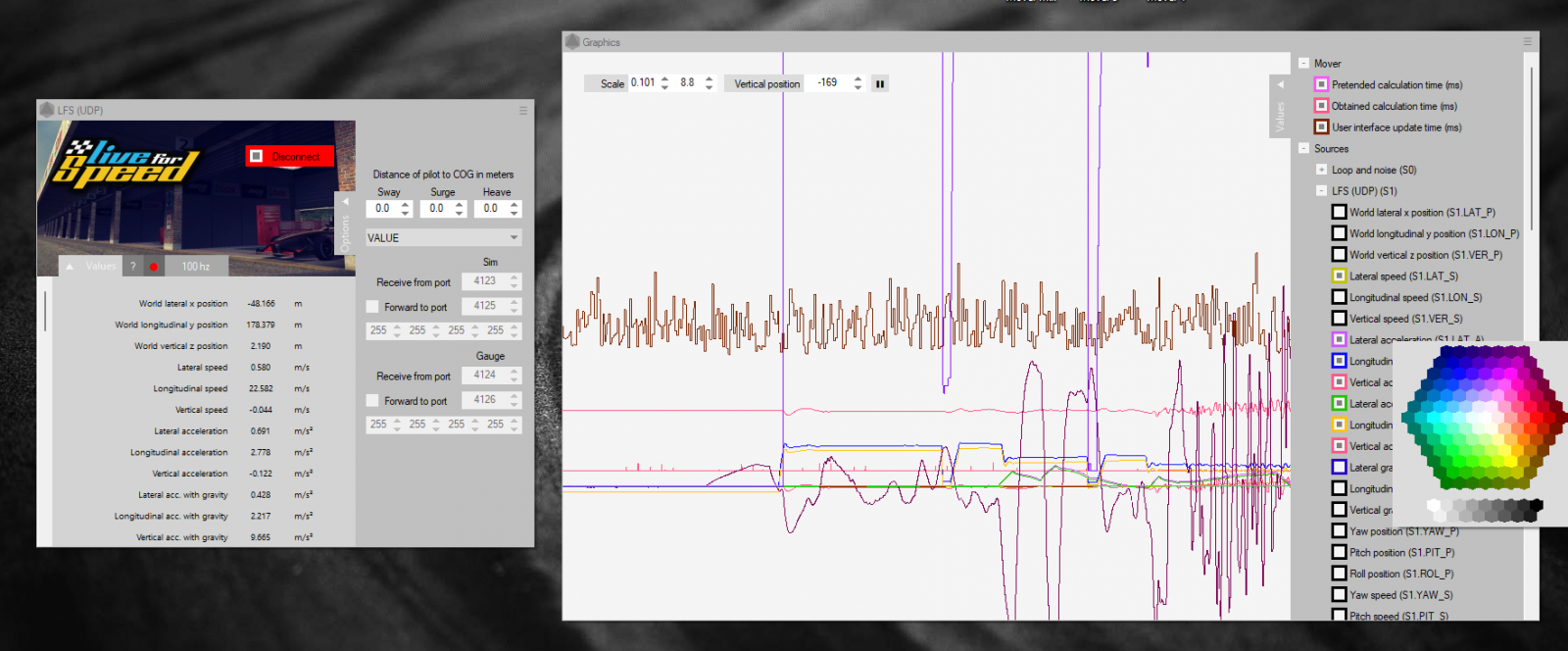Select the LFS (UDP) (S1) tree label

tap(1364, 191)
